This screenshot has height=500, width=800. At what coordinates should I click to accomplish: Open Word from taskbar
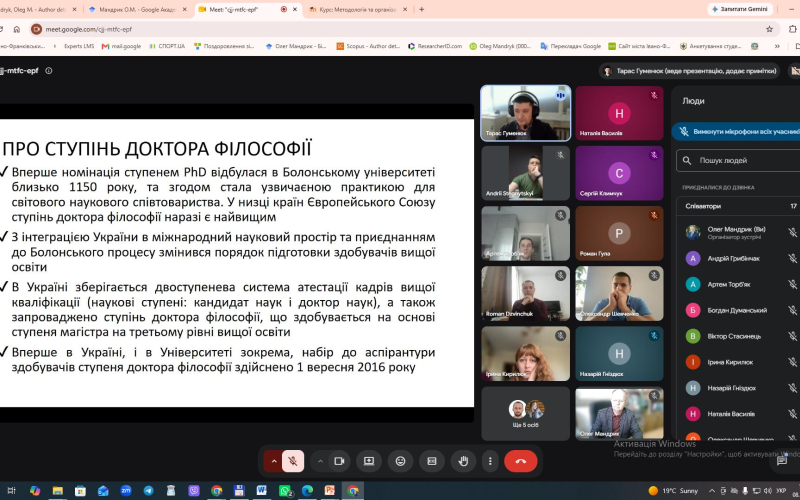(x=262, y=490)
